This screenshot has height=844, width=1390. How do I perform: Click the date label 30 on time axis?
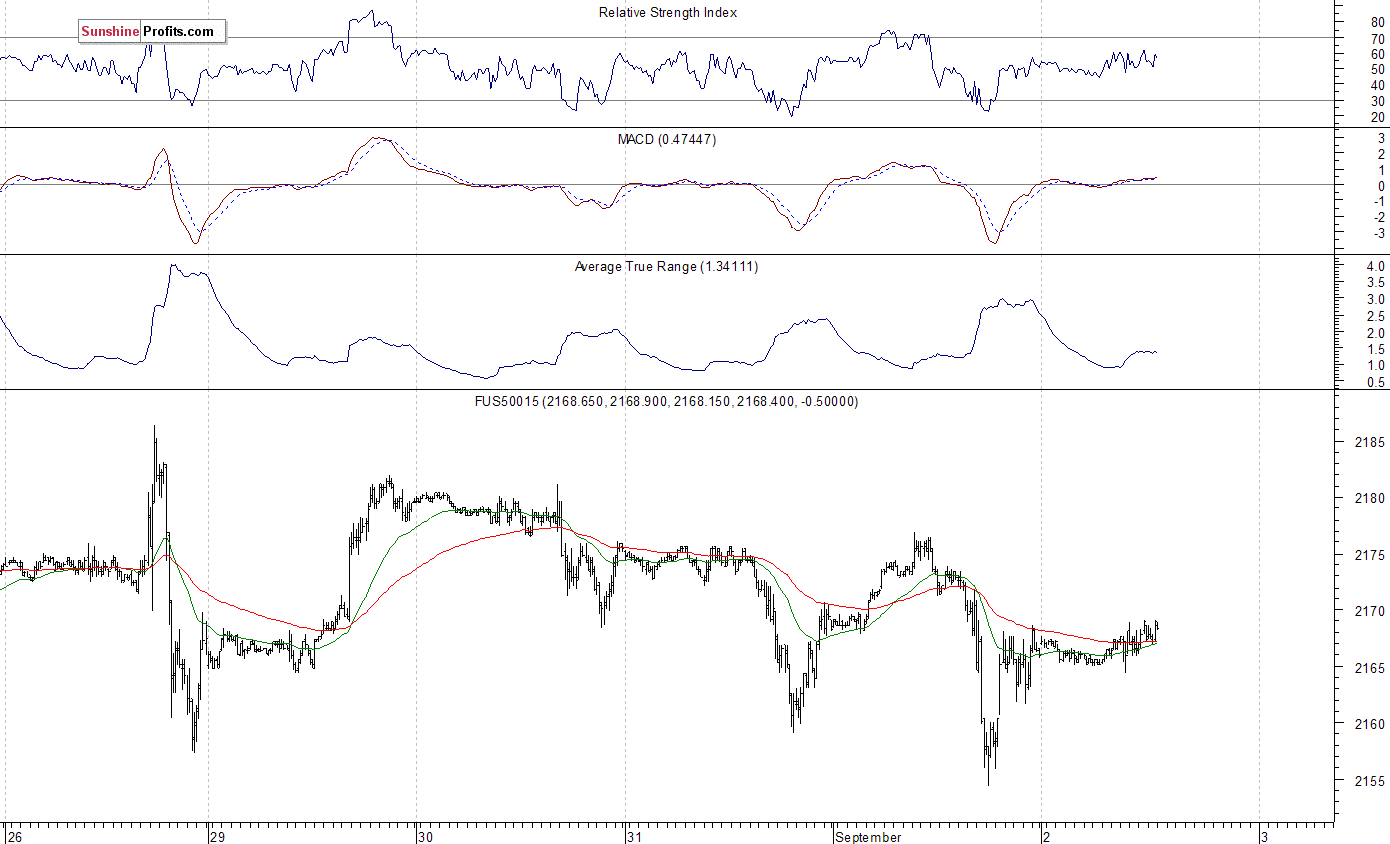(x=426, y=837)
